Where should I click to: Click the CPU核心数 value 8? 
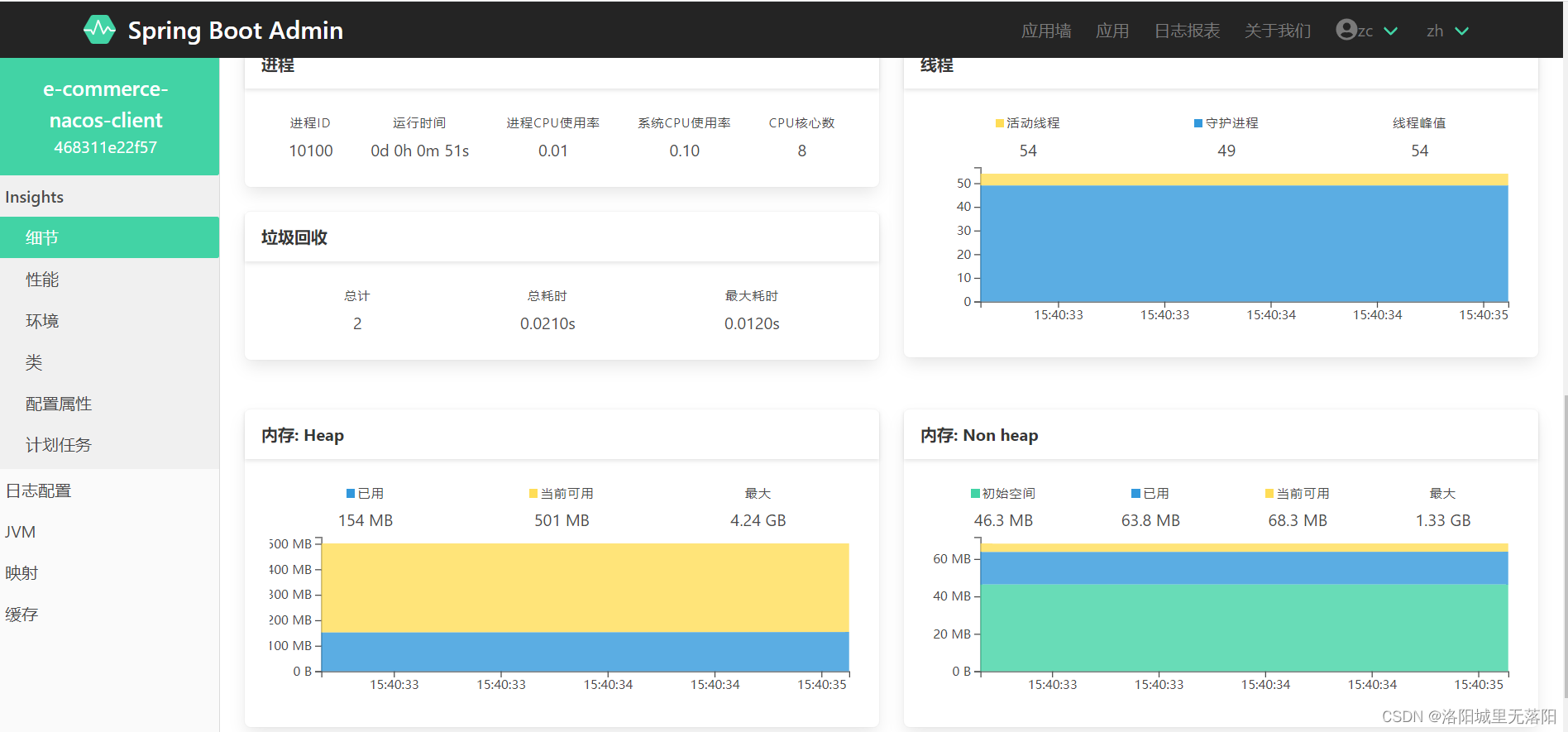tap(802, 151)
